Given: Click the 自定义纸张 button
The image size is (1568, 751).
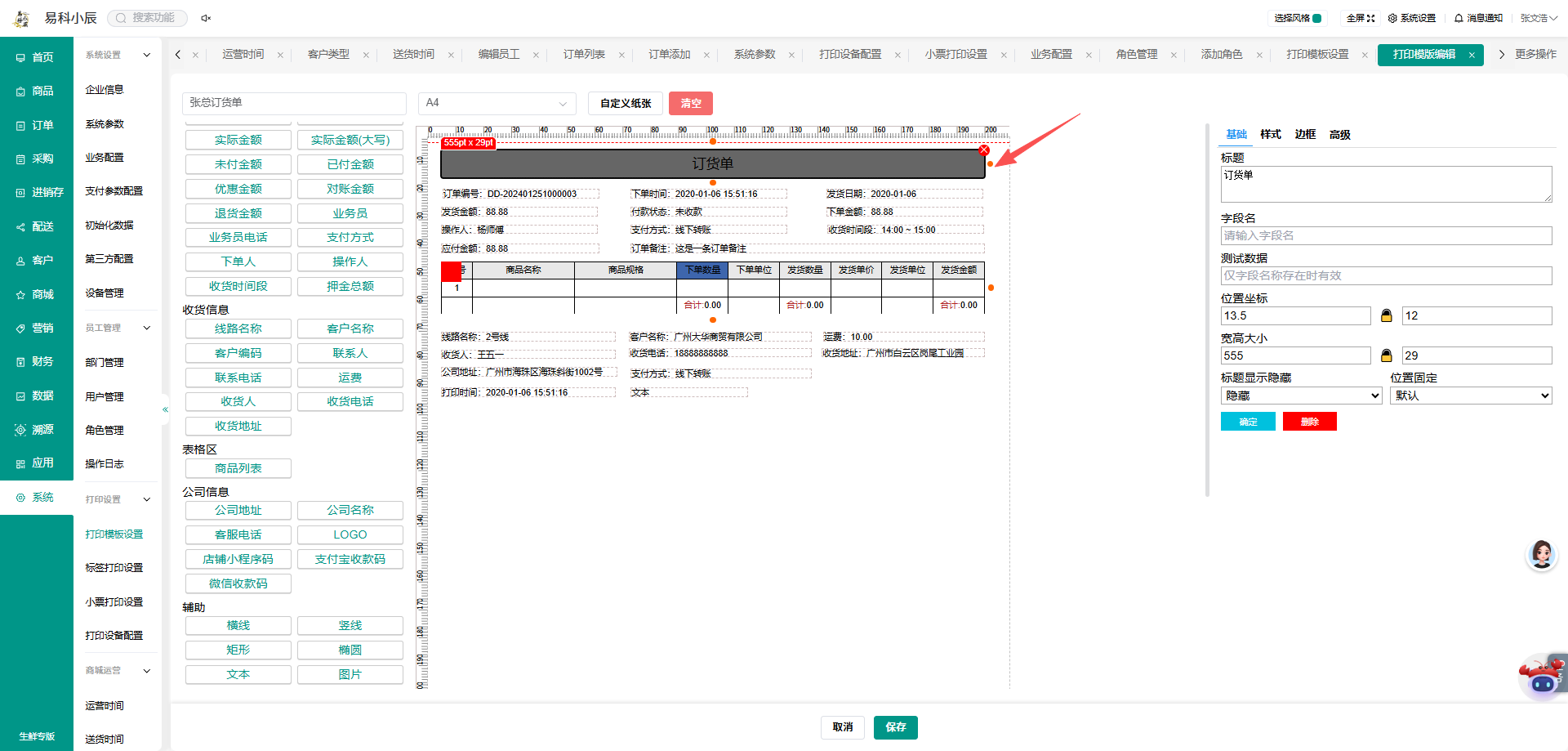Looking at the screenshot, I should click(626, 103).
